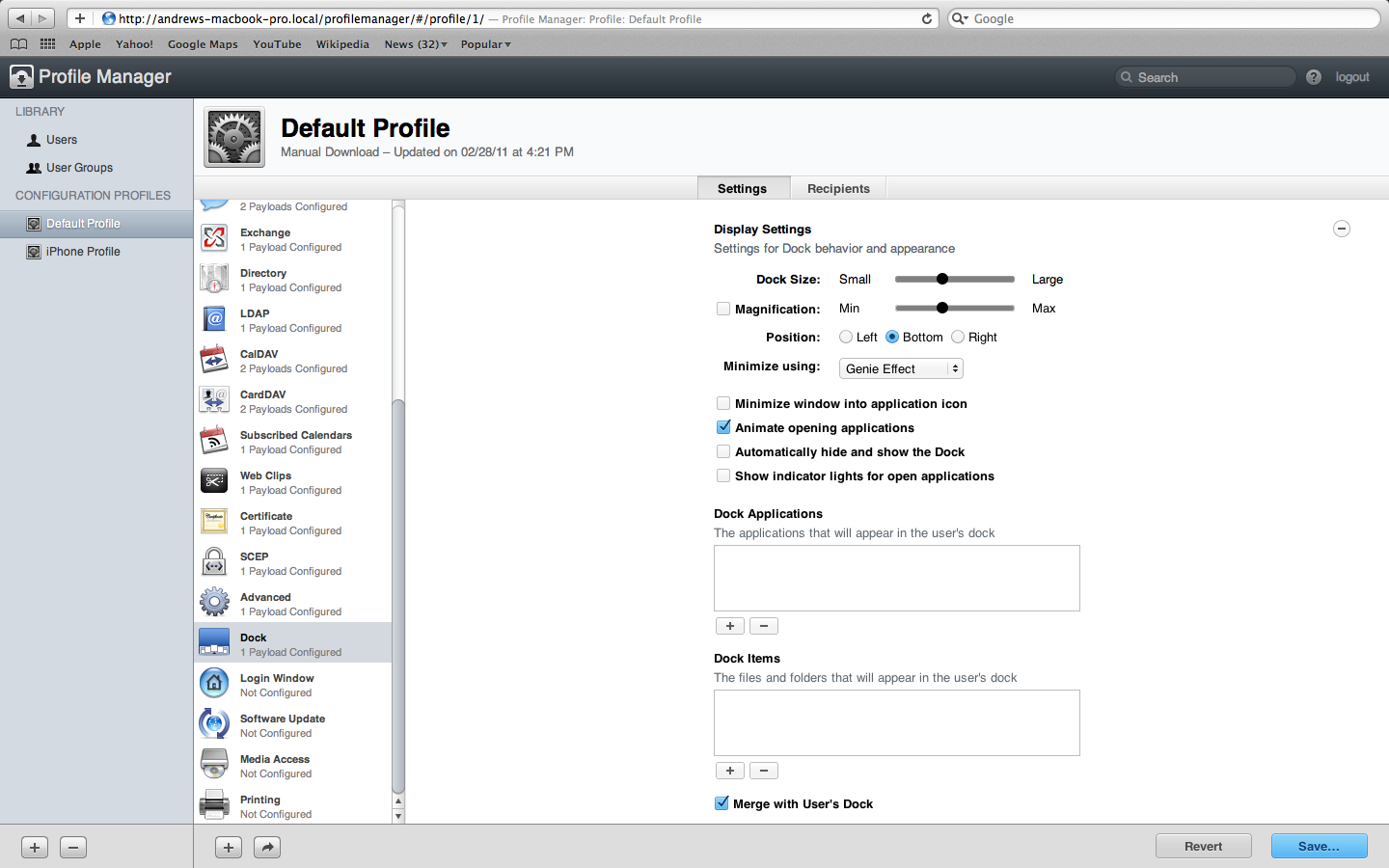The height and width of the screenshot is (868, 1389).
Task: Uncheck Animate opening applications
Action: (723, 427)
